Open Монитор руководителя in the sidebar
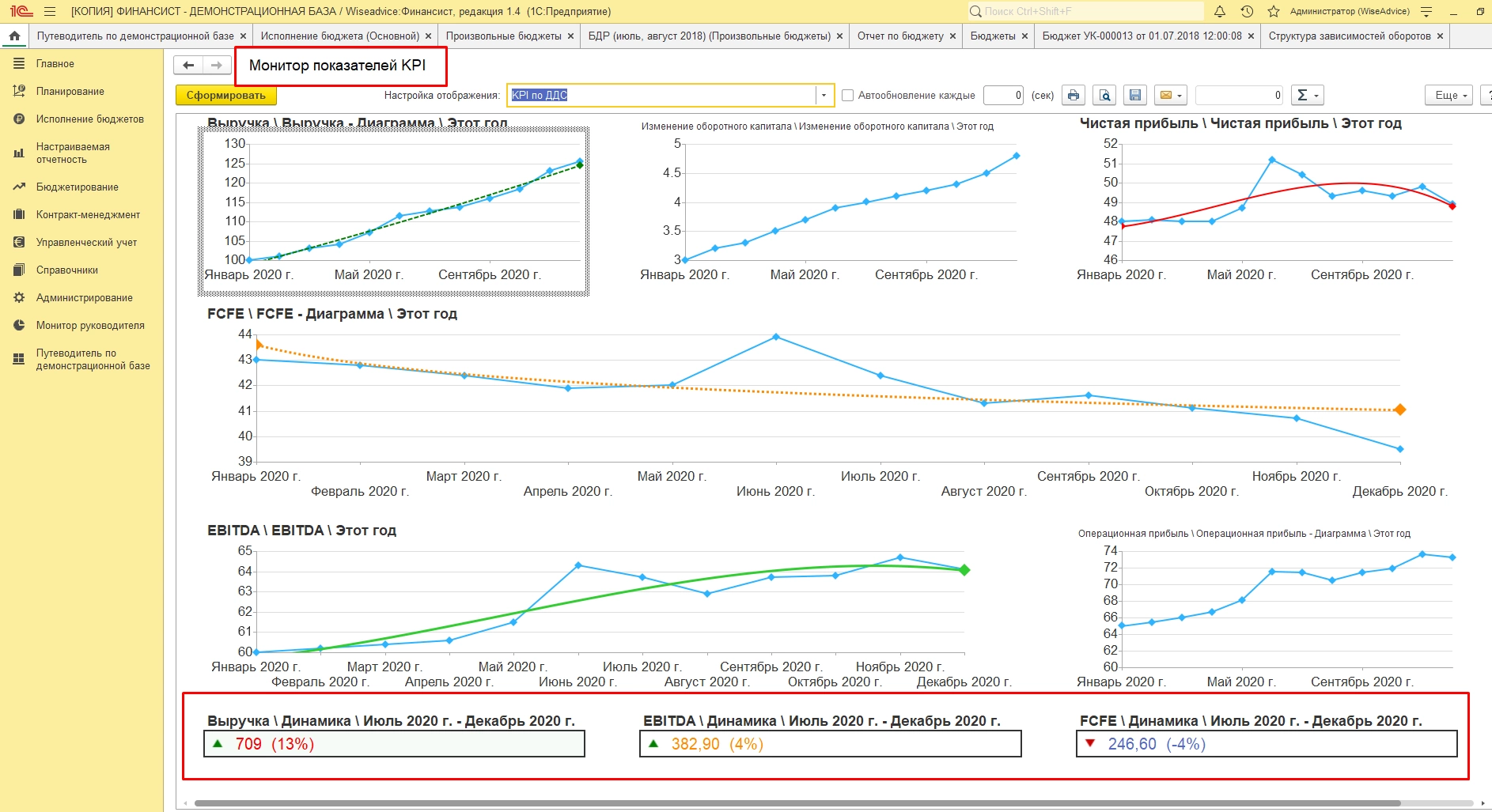1492x812 pixels. 90,326
